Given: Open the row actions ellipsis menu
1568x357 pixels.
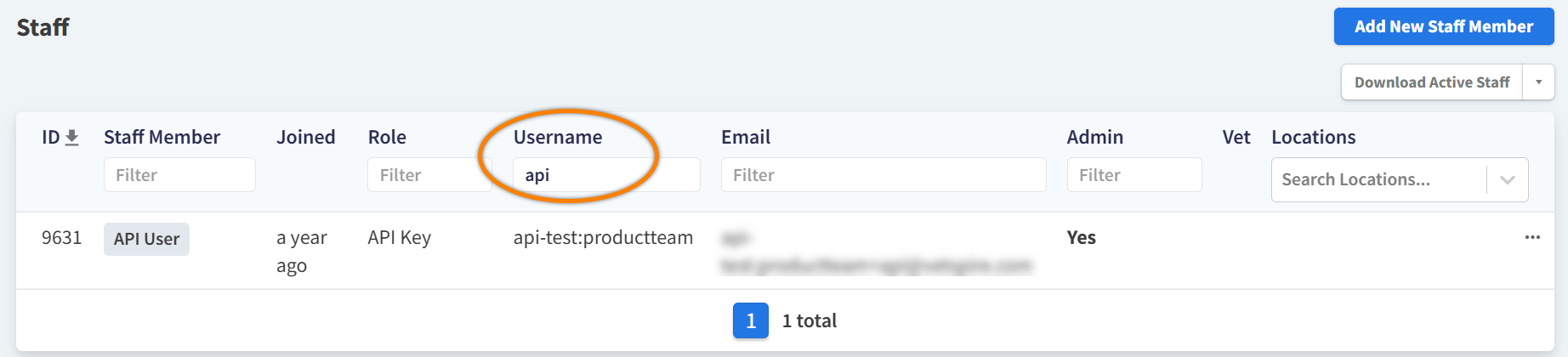Looking at the screenshot, I should click(1532, 237).
